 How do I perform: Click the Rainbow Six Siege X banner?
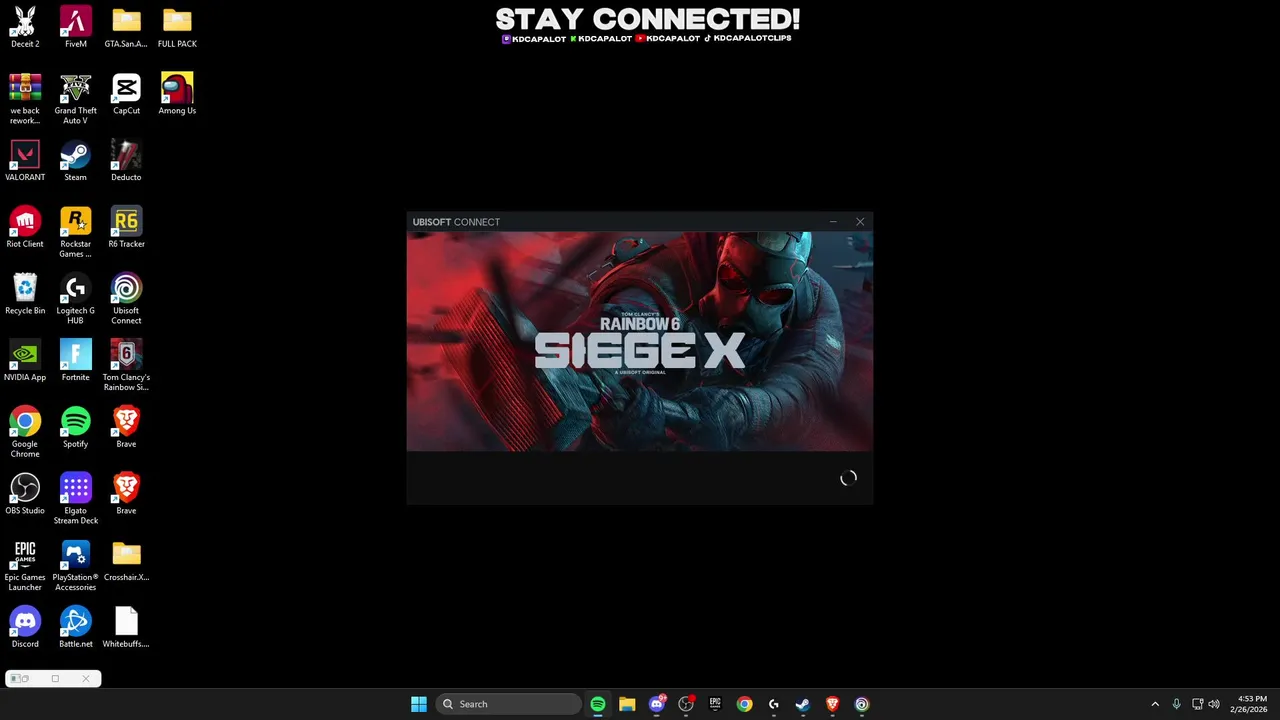640,342
